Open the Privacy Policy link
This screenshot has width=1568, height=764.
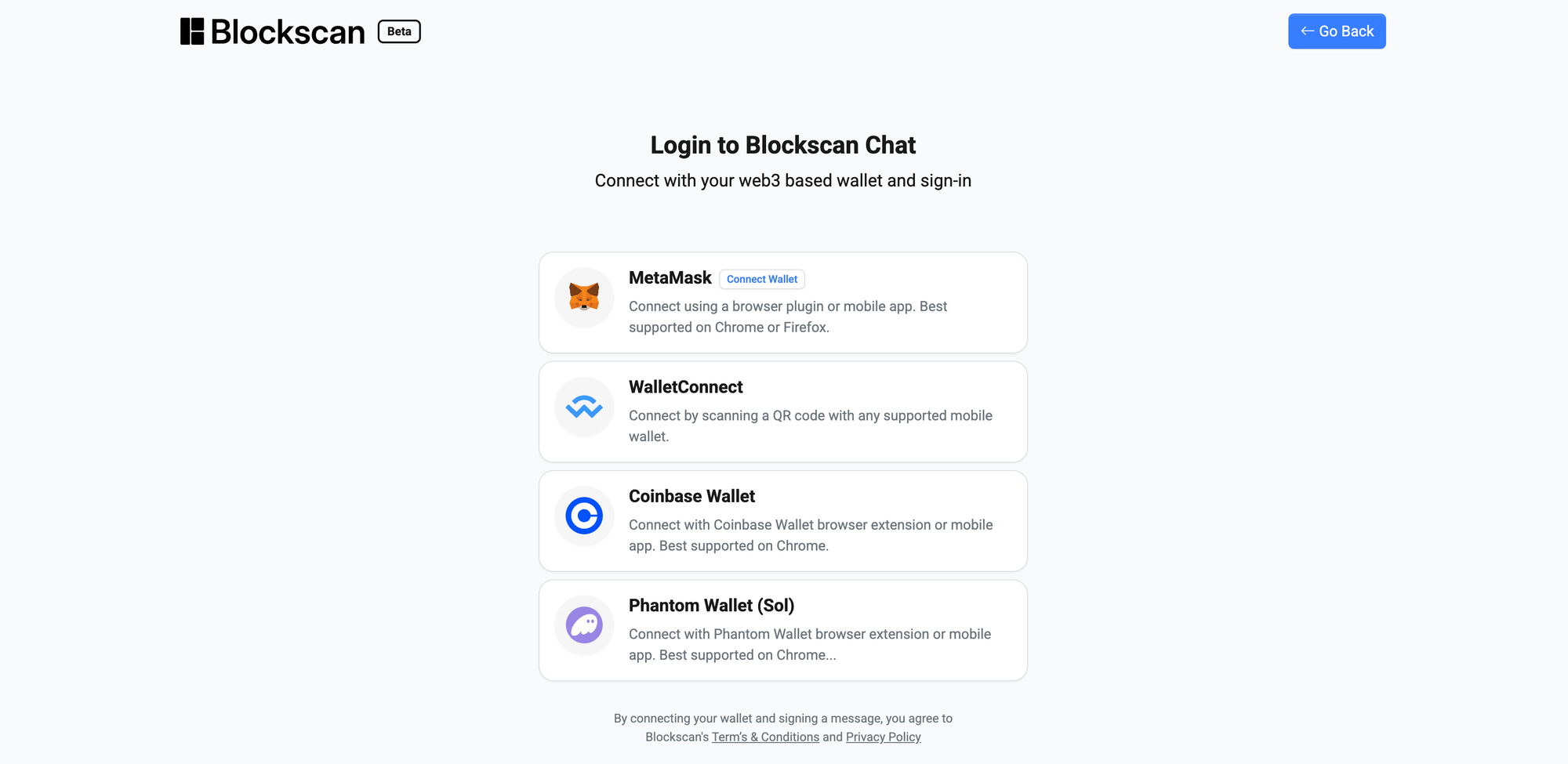pos(883,737)
